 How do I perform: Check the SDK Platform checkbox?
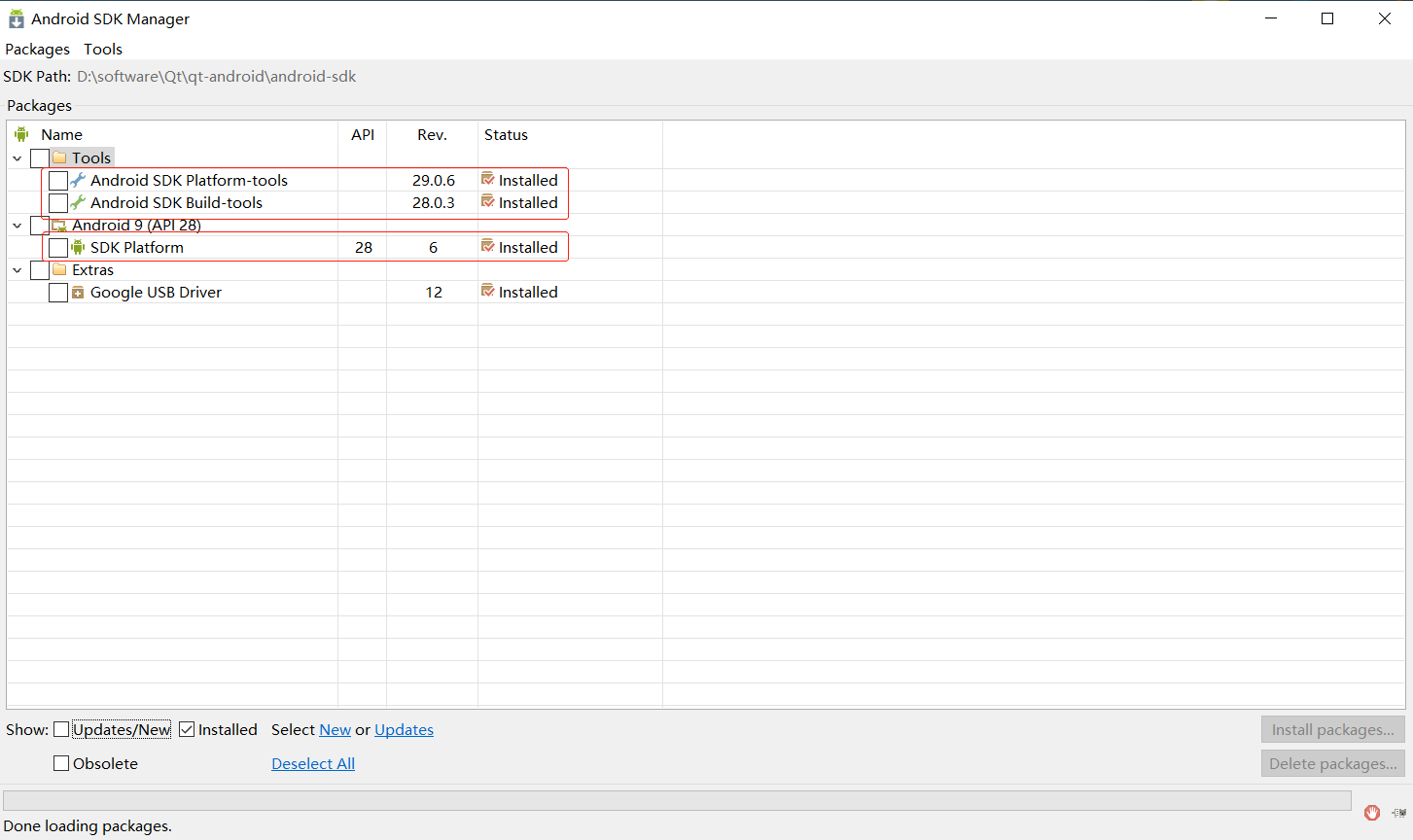[x=58, y=247]
